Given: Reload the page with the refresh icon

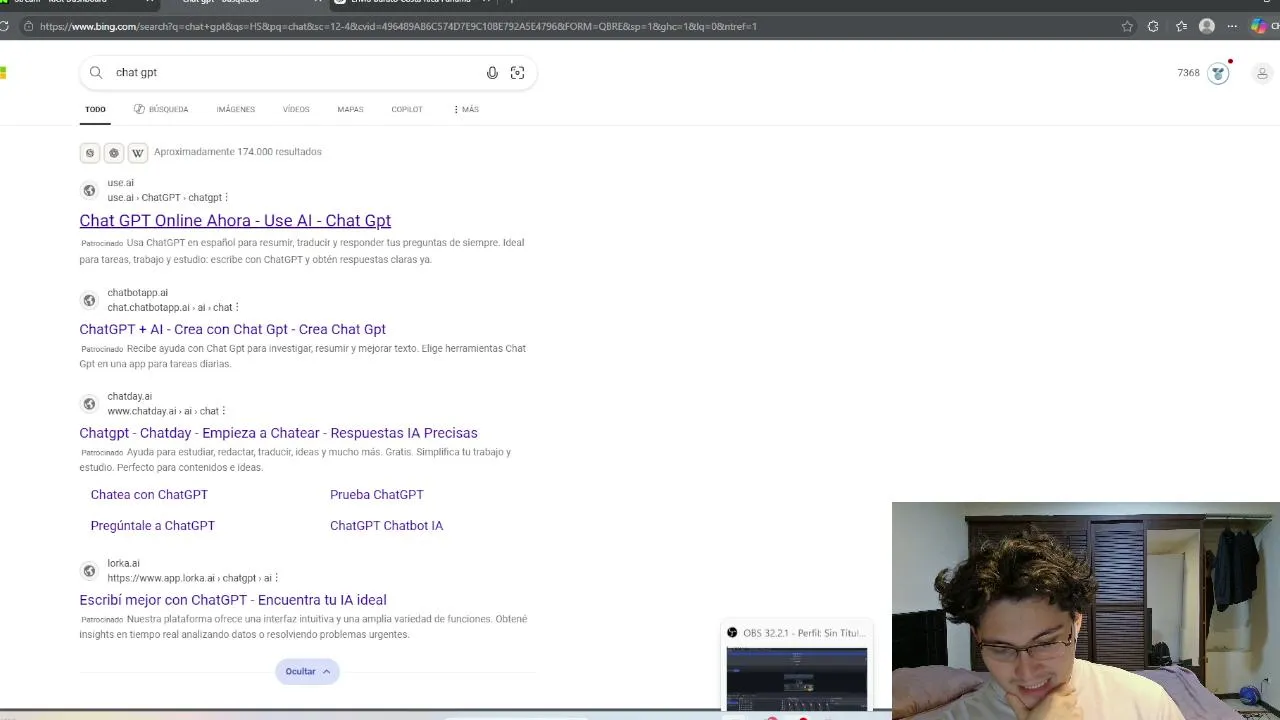Looking at the screenshot, I should (4, 26).
